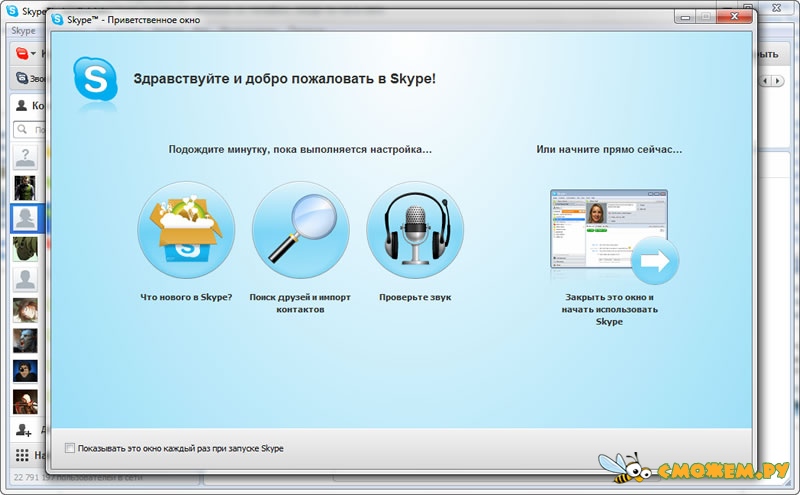Click the contact search field in the background window
800x495 pixels.
30,130
